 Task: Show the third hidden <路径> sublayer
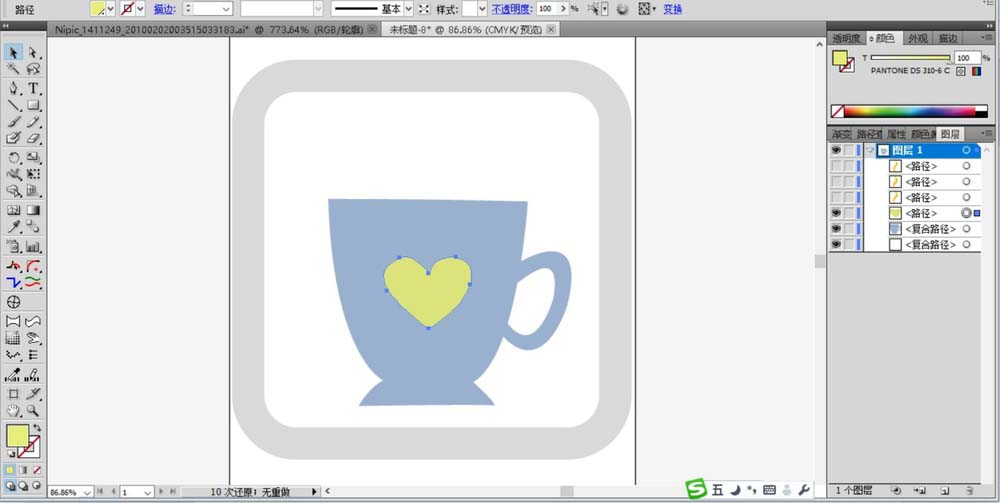835,198
